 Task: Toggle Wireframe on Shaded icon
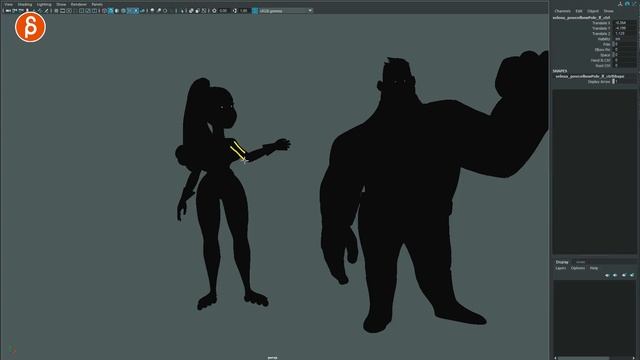tap(123, 11)
